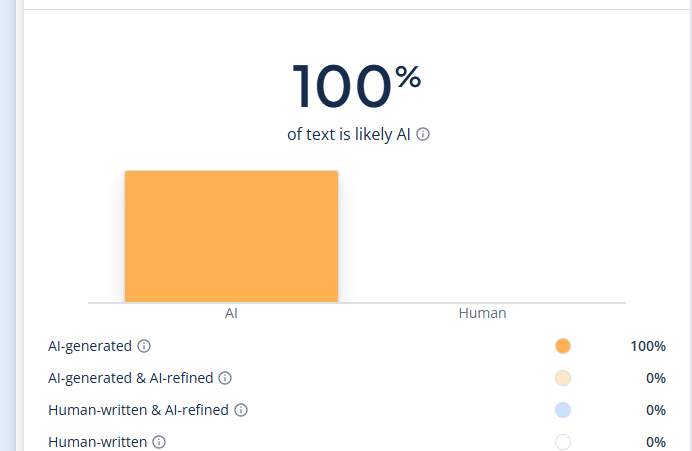Click the 100% value for AI-generated
The image size is (692, 451).
point(648,346)
